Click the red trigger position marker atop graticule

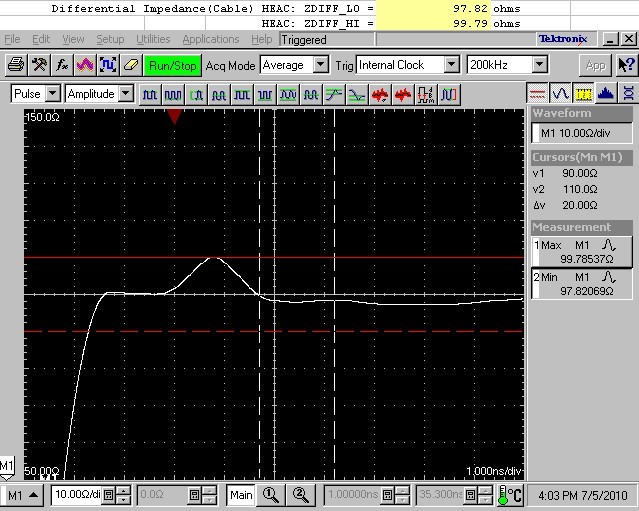click(175, 117)
